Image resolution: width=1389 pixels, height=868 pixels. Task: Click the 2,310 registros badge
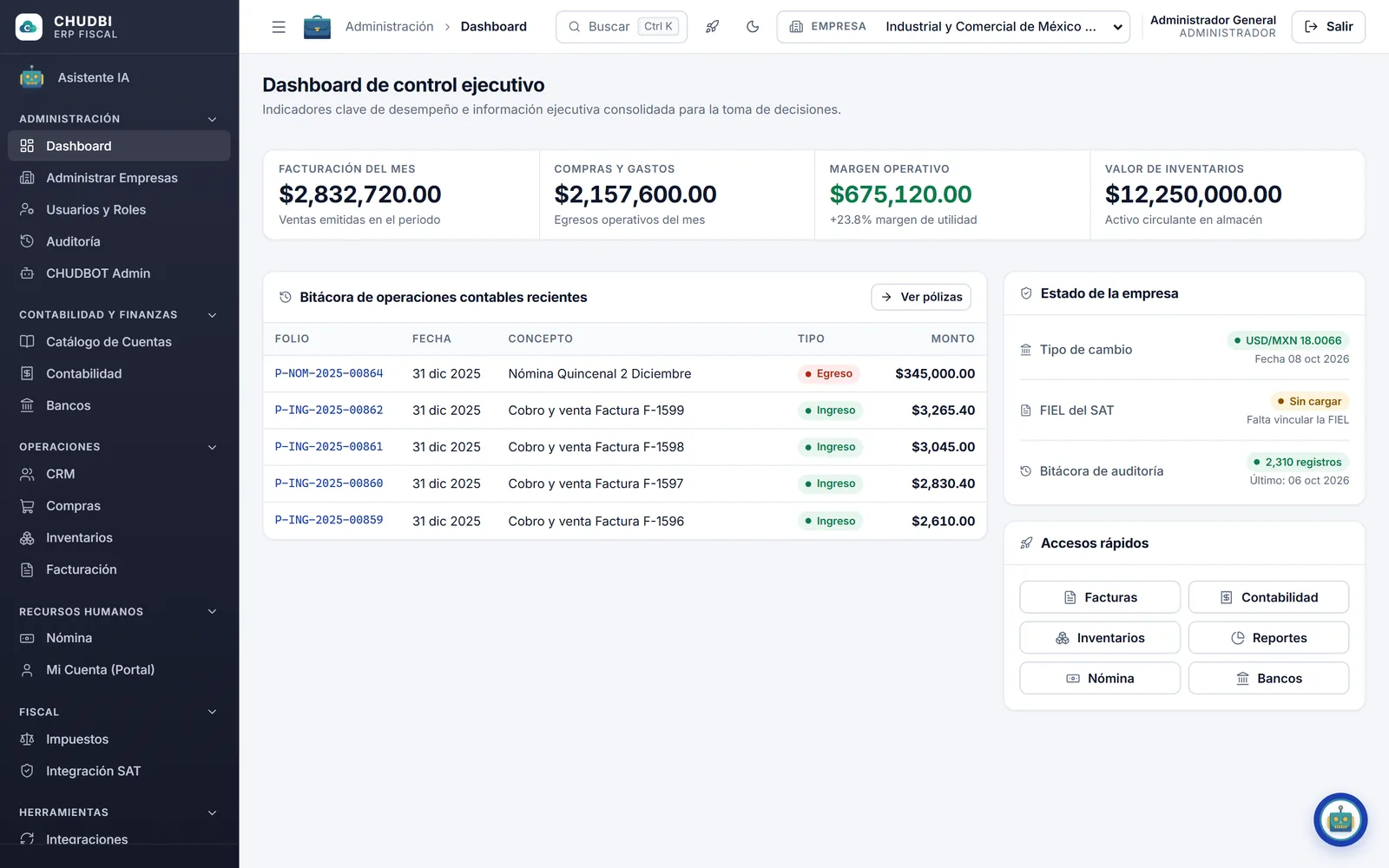[1297, 462]
